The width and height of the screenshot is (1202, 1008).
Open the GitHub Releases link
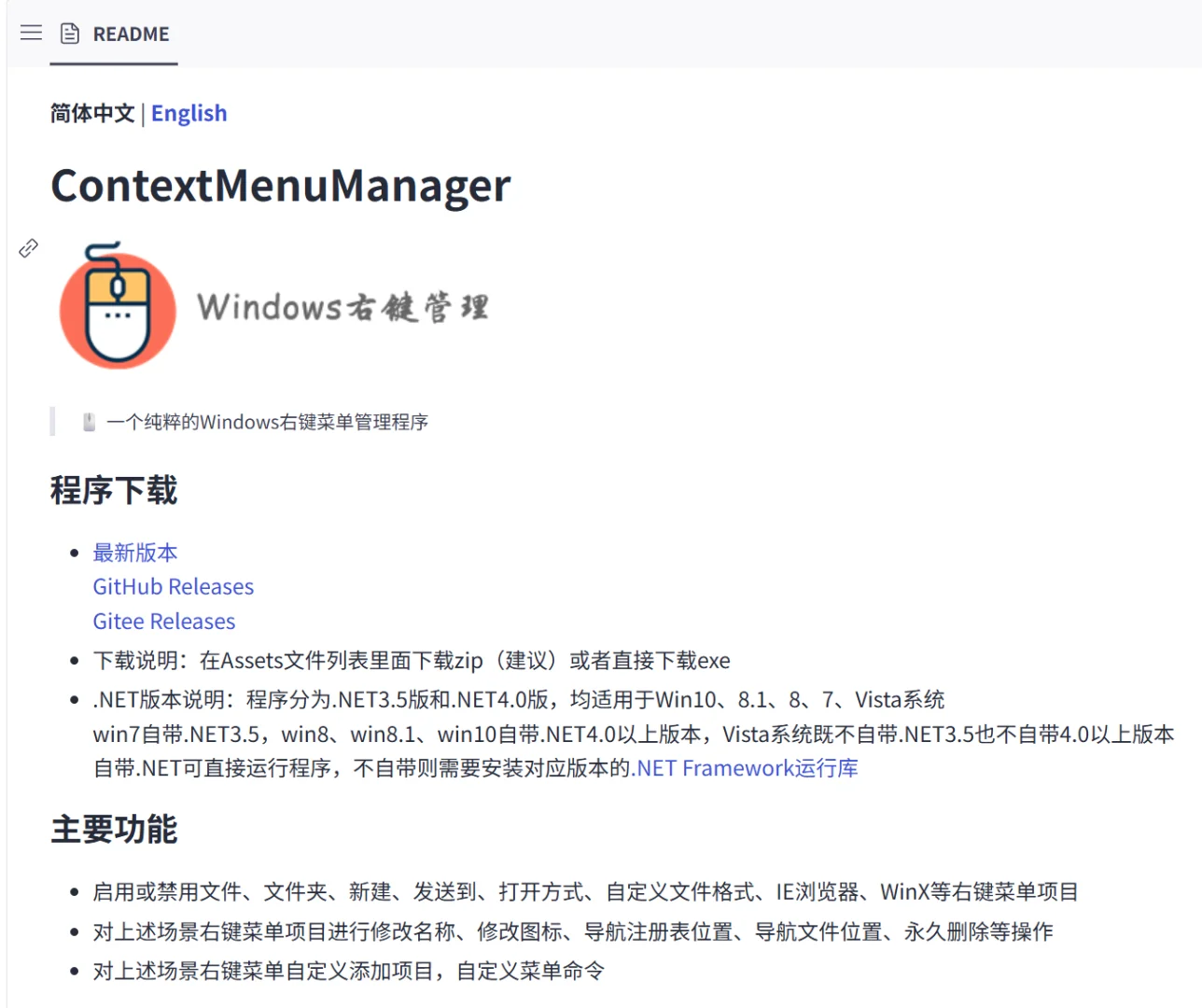pos(173,586)
